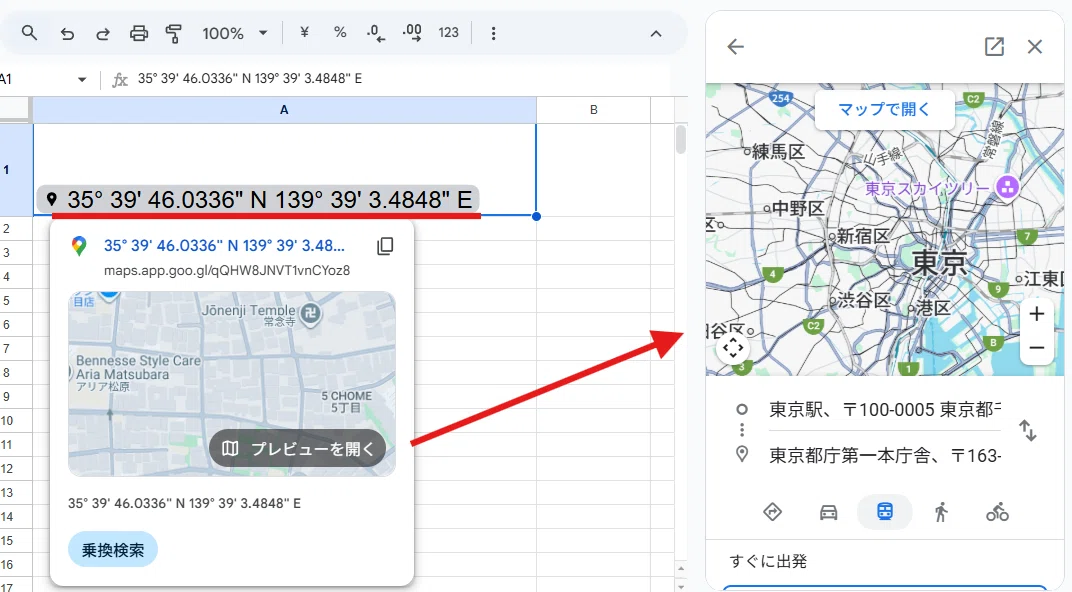This screenshot has width=1072, height=592.
Task: Undo the last action
Action: click(x=67, y=33)
